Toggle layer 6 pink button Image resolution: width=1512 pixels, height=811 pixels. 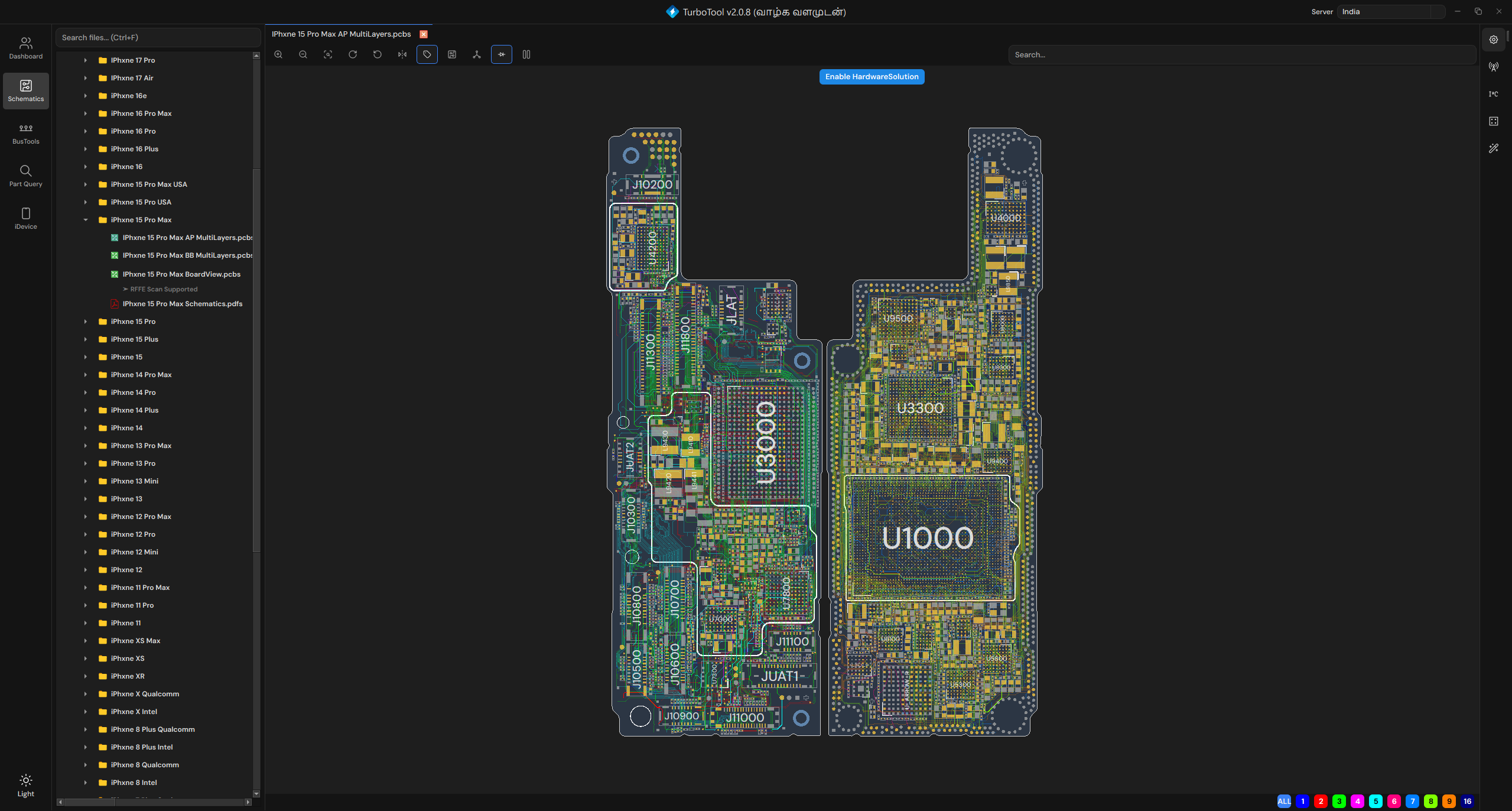tap(1394, 802)
